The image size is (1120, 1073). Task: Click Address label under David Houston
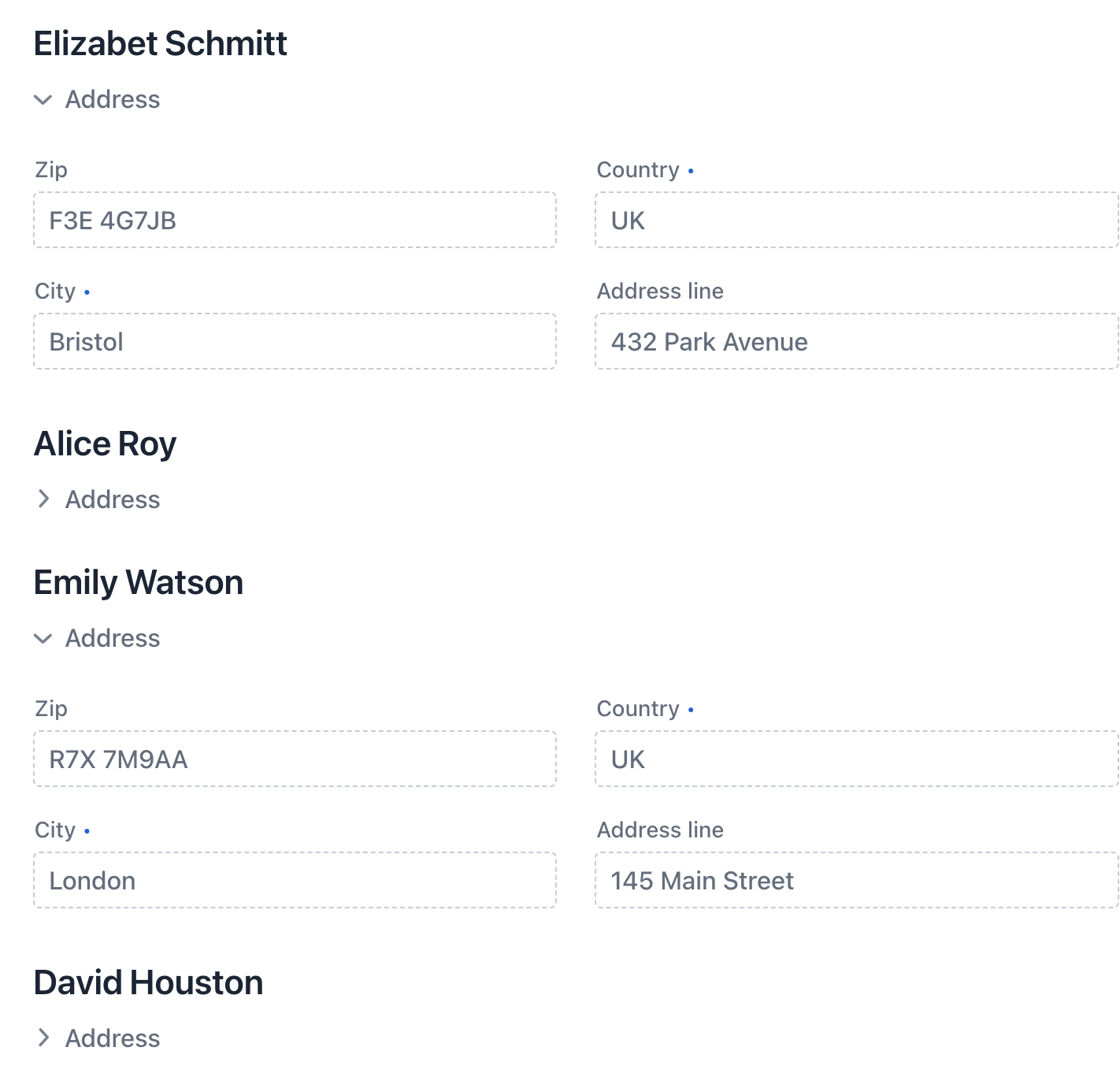pyautogui.click(x=113, y=1038)
